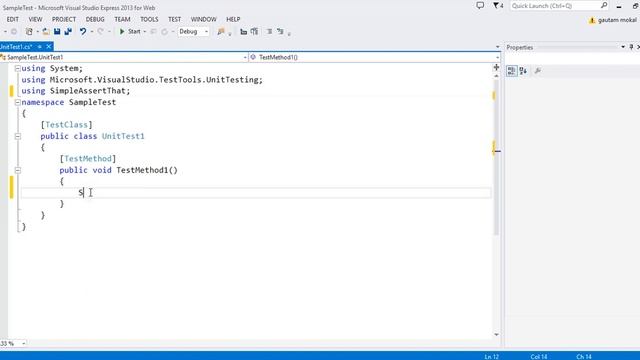Image resolution: width=640 pixels, height=360 pixels.
Task: Click the disabled browser refresh icon
Action: (164, 31)
